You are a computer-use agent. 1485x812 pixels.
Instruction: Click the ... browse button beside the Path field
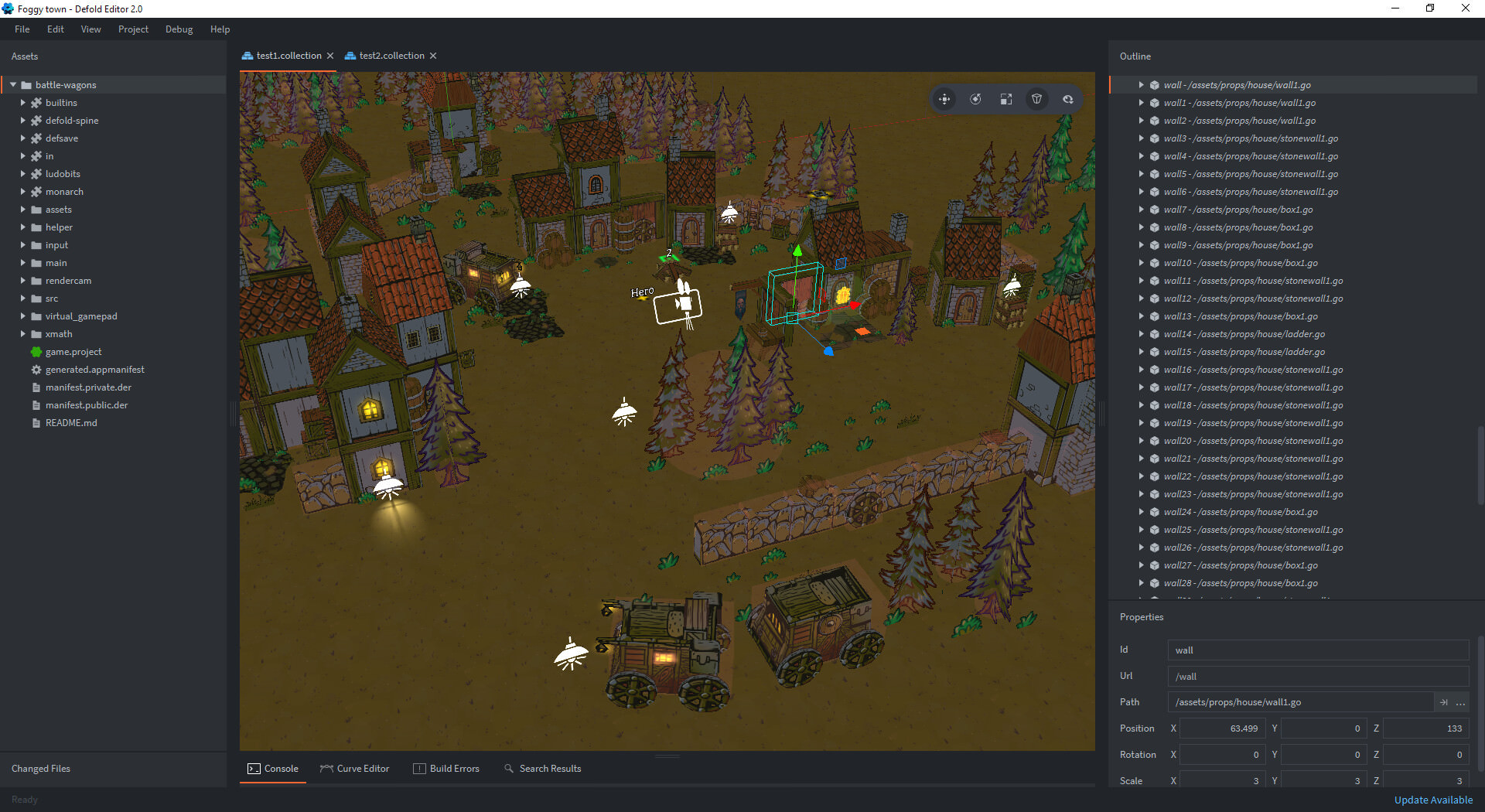pyautogui.click(x=1461, y=702)
